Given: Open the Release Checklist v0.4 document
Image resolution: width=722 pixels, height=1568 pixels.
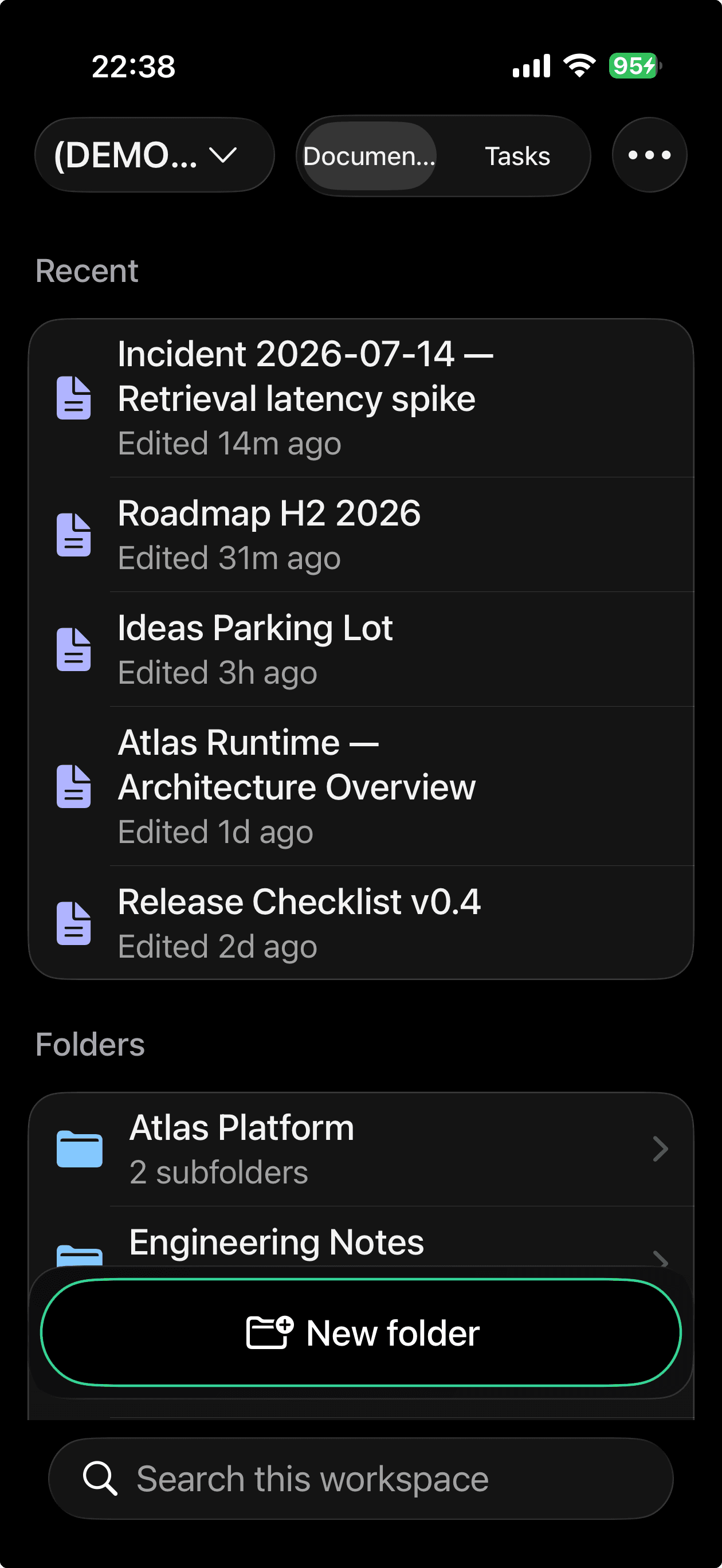Looking at the screenshot, I should [361, 923].
